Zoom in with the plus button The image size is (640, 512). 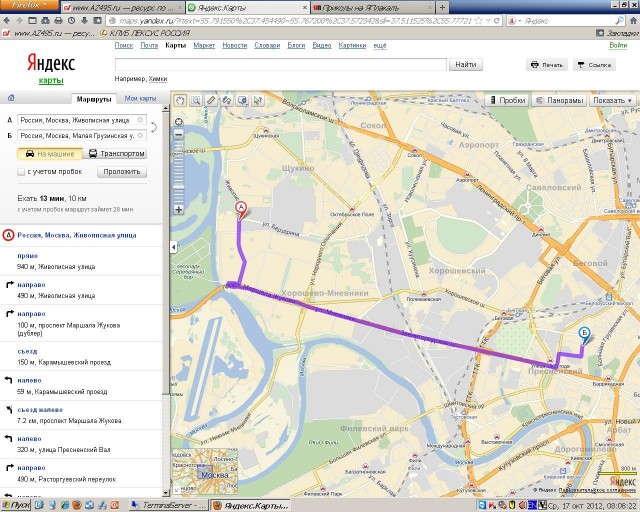coord(179,210)
